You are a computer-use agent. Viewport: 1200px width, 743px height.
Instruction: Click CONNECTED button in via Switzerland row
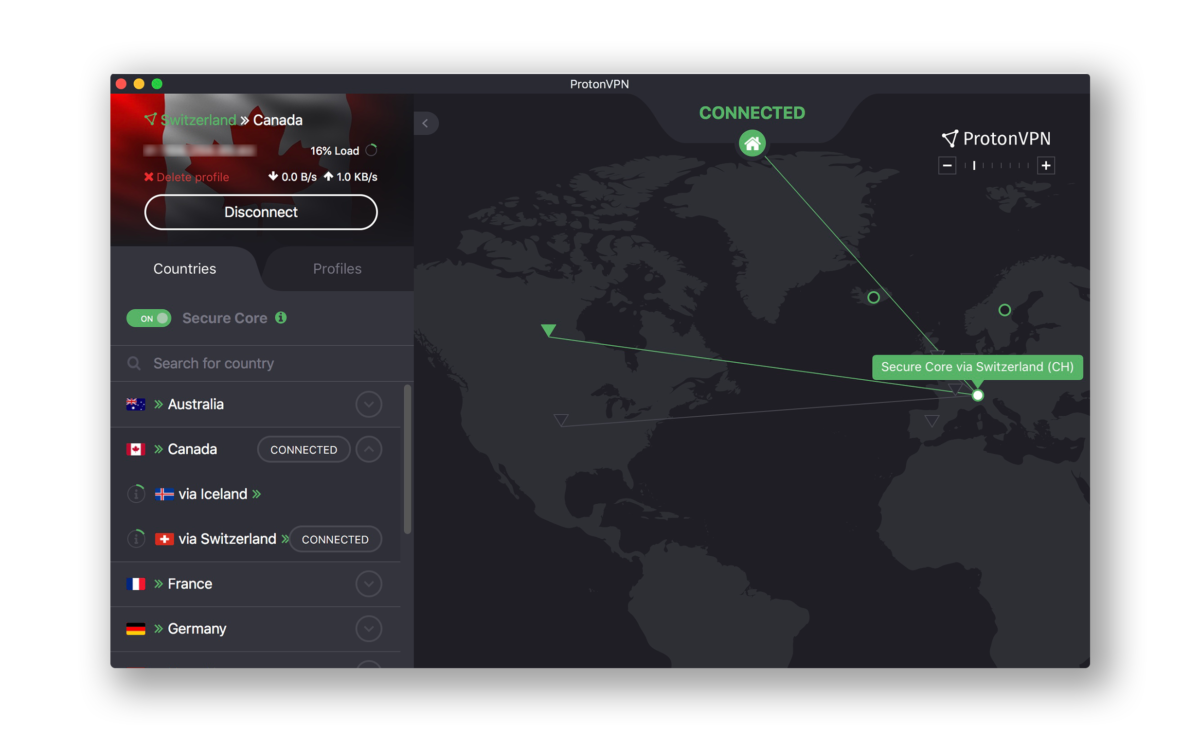[x=335, y=539]
